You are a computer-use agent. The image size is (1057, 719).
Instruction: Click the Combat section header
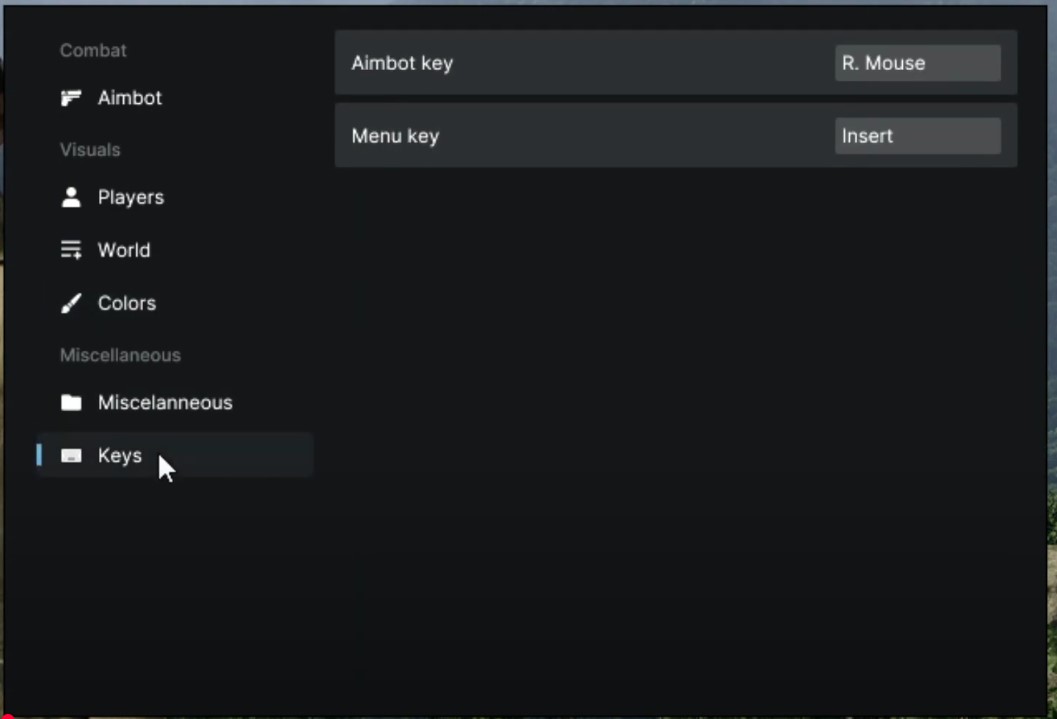click(93, 50)
